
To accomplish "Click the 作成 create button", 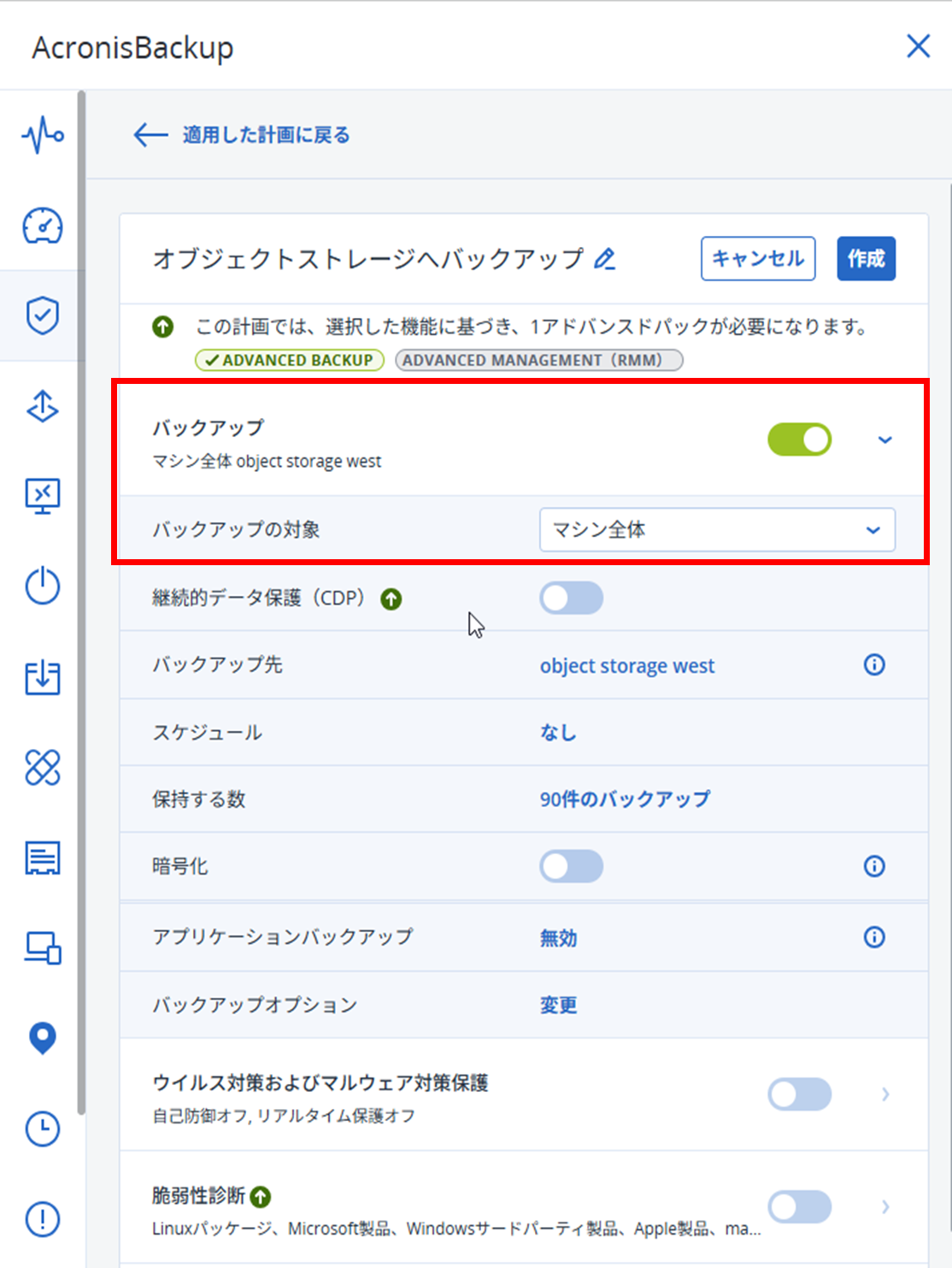I will point(866,259).
